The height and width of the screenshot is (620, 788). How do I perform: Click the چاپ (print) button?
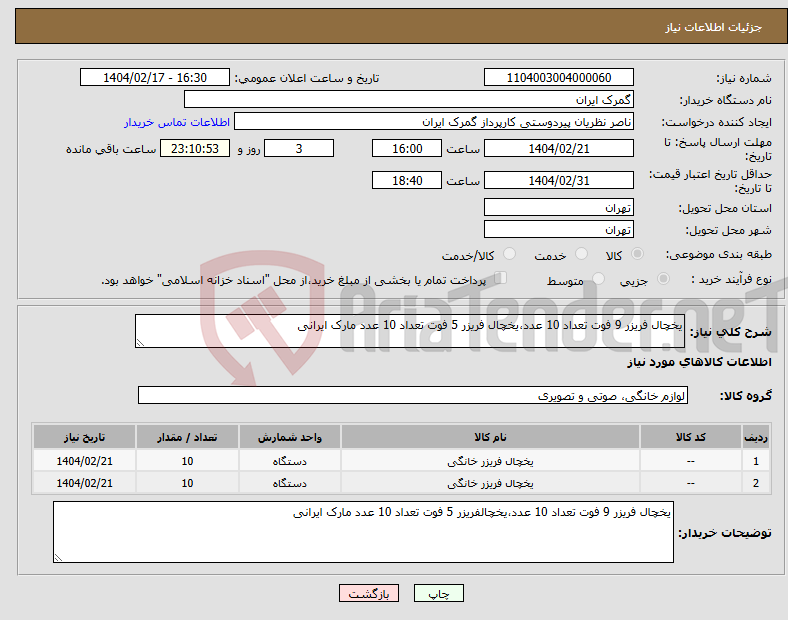438,593
